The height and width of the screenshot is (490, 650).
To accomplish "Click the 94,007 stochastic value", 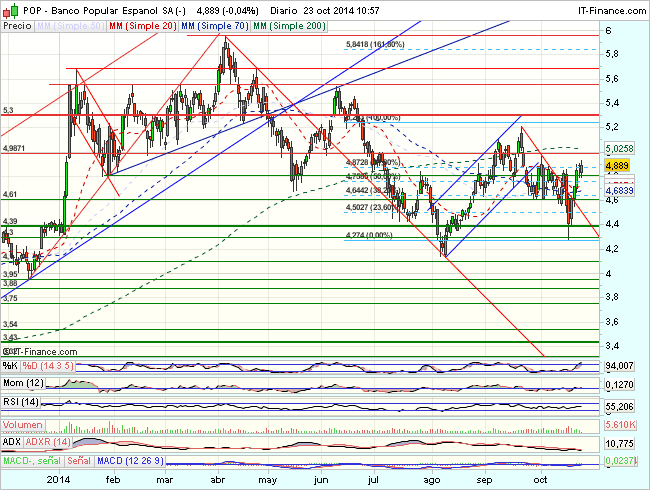I will [619, 366].
